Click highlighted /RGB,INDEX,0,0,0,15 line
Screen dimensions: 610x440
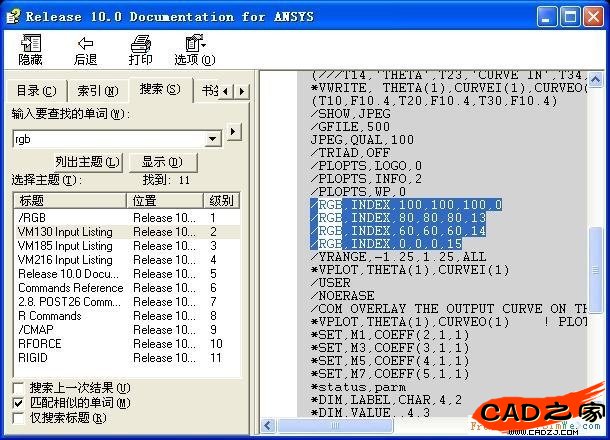[x=386, y=244]
